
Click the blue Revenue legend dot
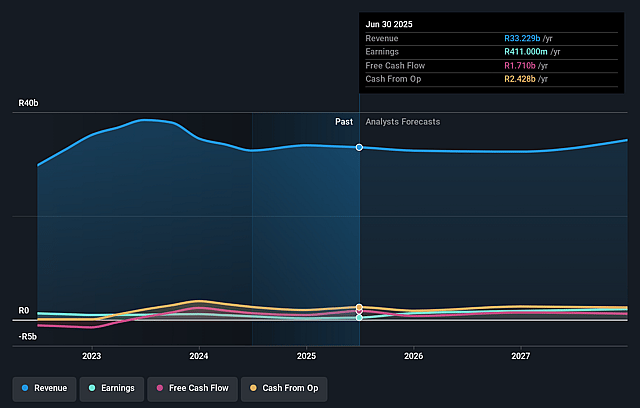click(25, 387)
